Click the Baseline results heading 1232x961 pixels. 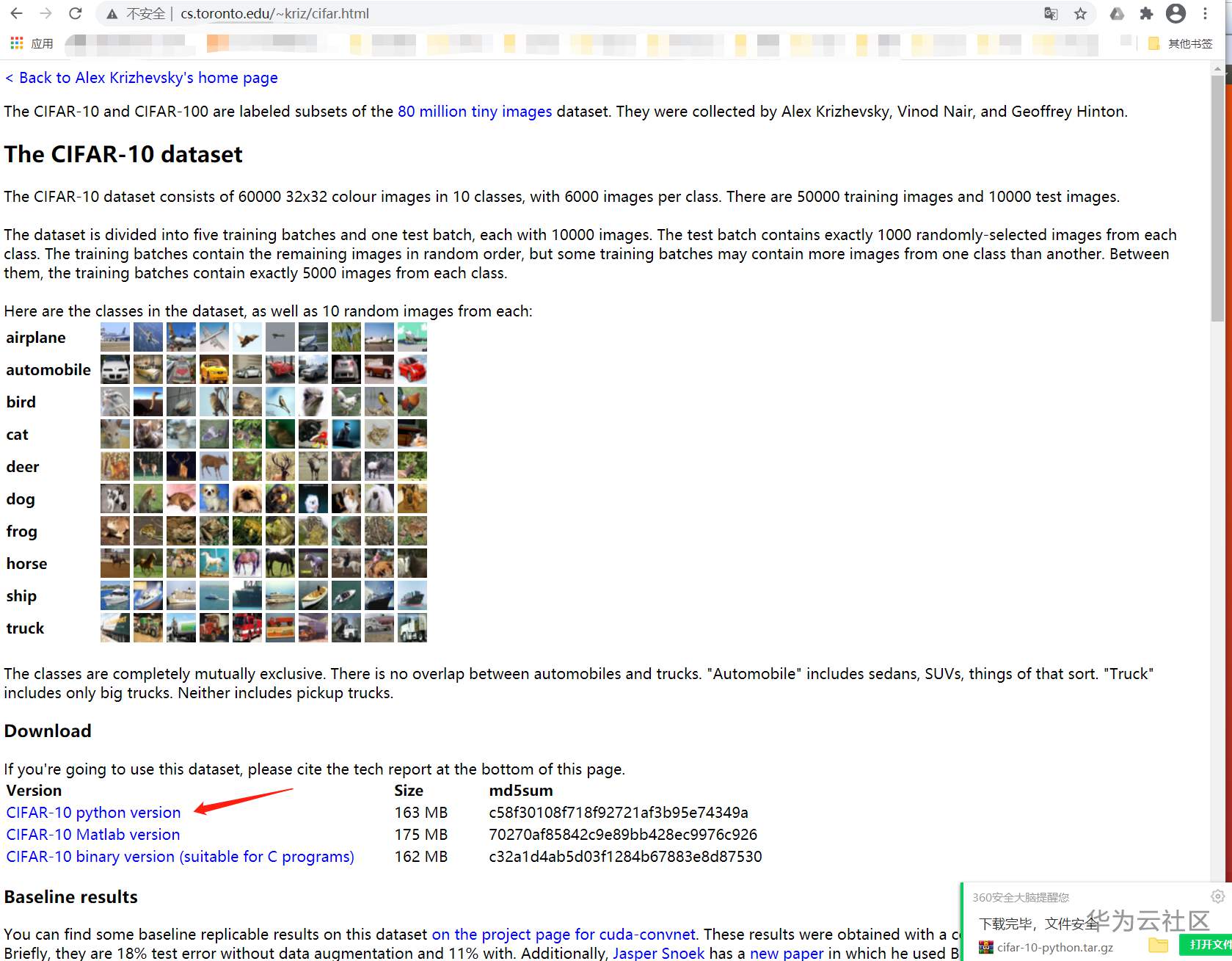click(71, 897)
